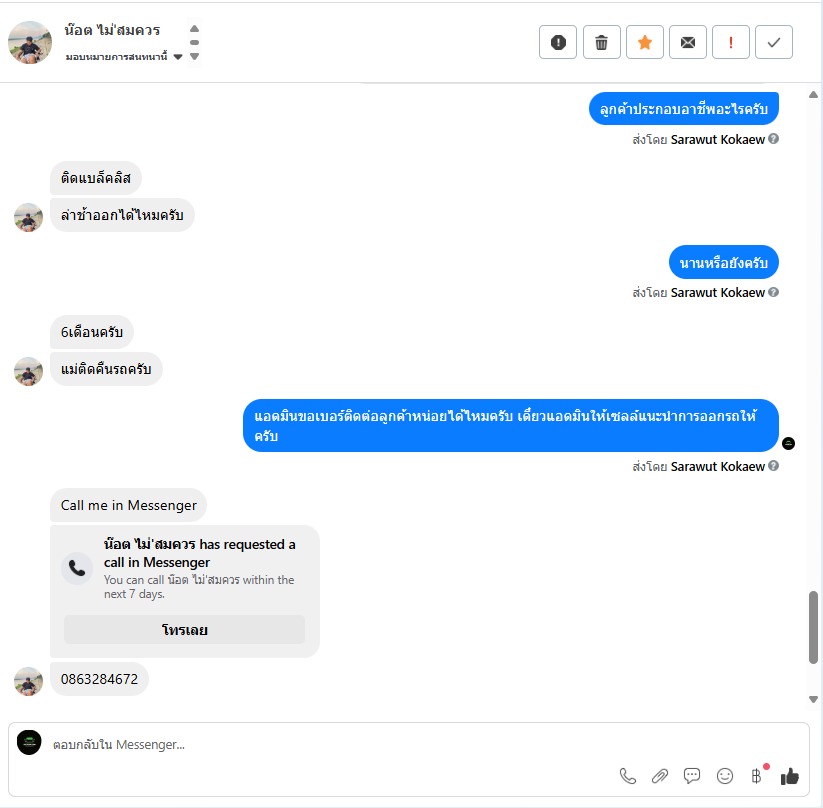This screenshot has height=808, width=823.
Task: Flag conversation as priority with the red exclamation
Action: click(731, 42)
